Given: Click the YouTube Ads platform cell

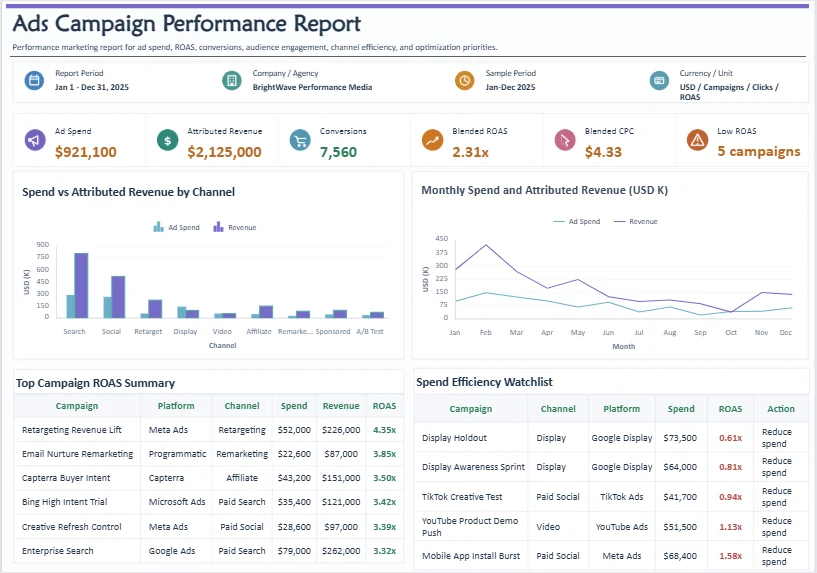Looking at the screenshot, I should coord(622,527).
